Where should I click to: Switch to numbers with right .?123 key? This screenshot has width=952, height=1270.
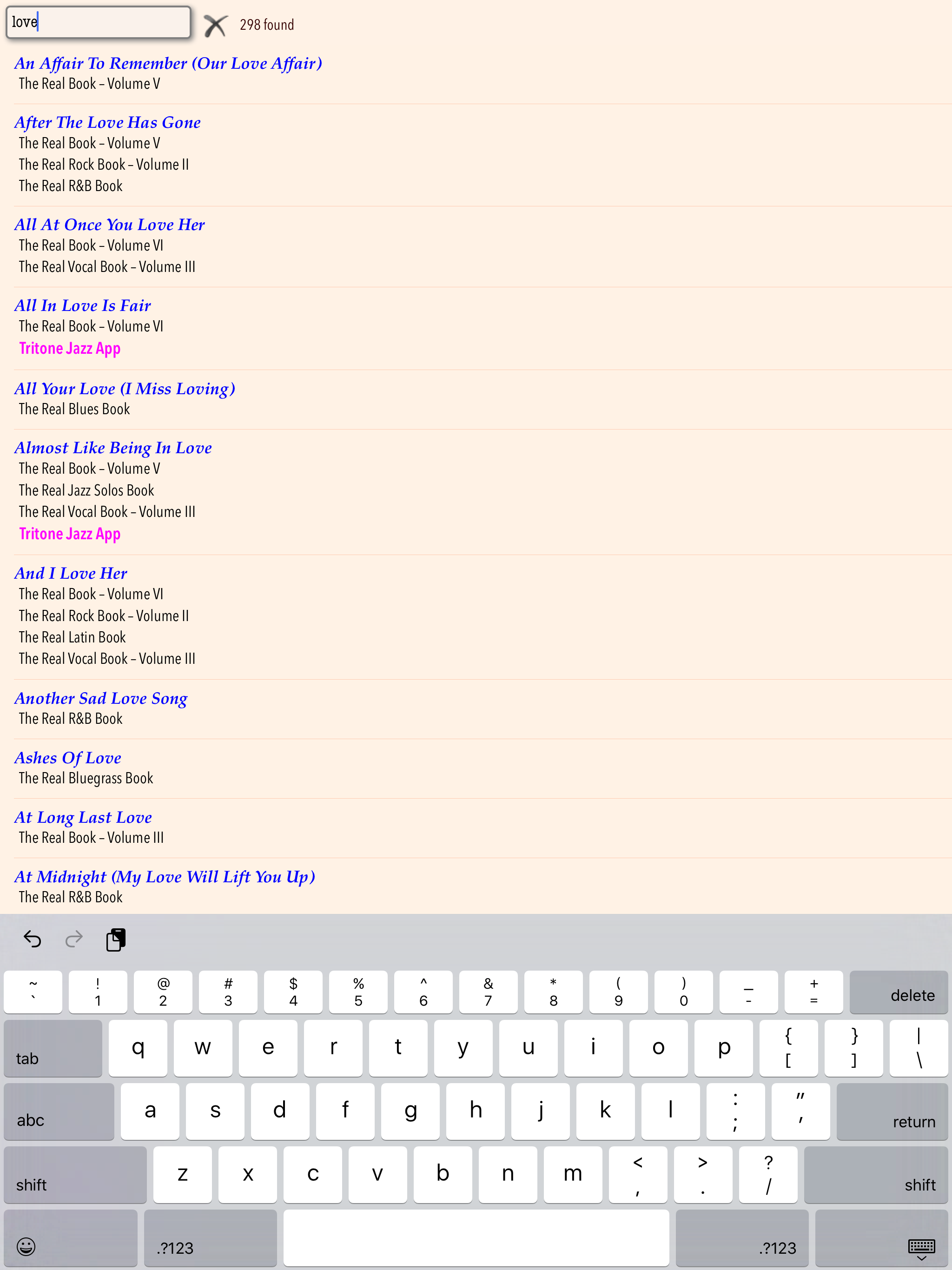742,1238
